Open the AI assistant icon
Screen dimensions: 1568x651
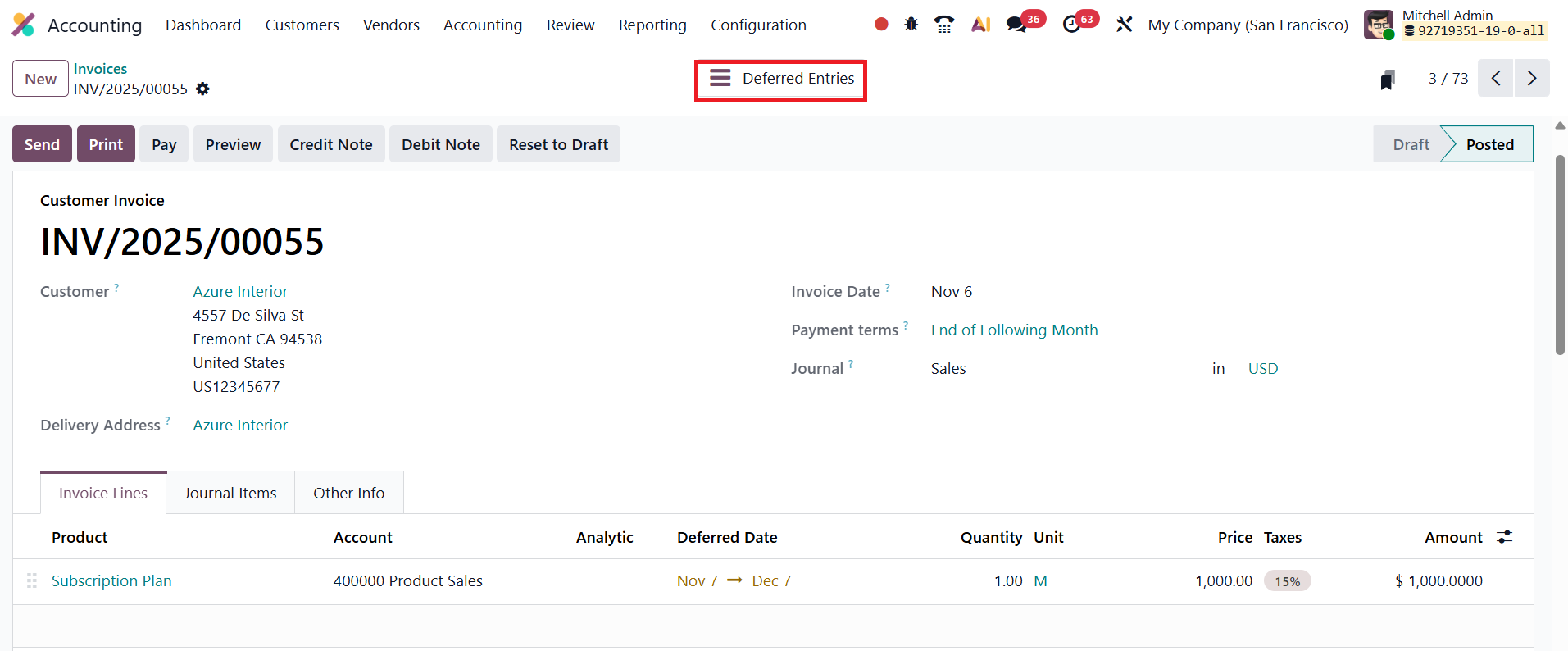(980, 25)
